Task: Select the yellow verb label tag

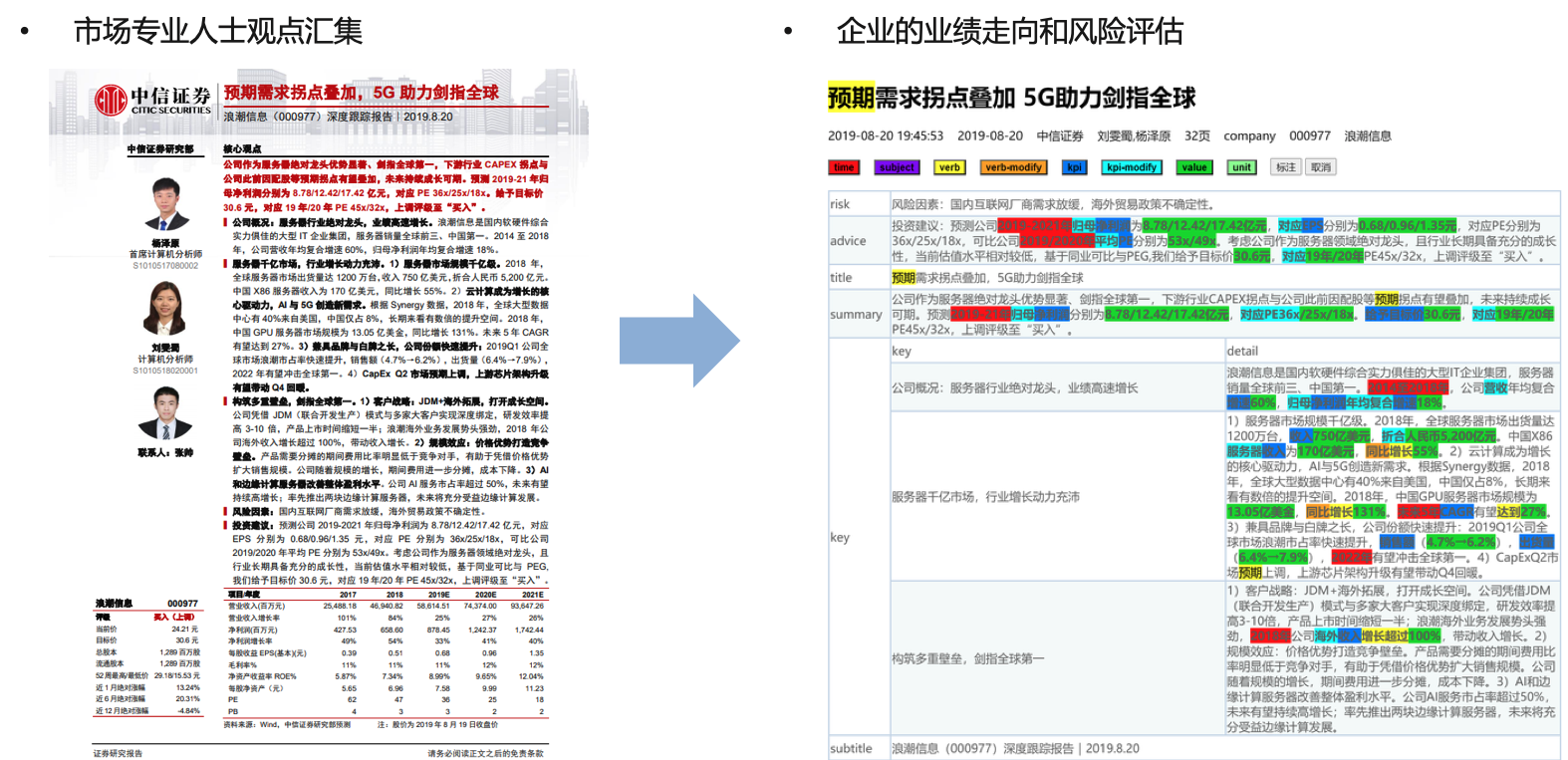Action: click(949, 167)
